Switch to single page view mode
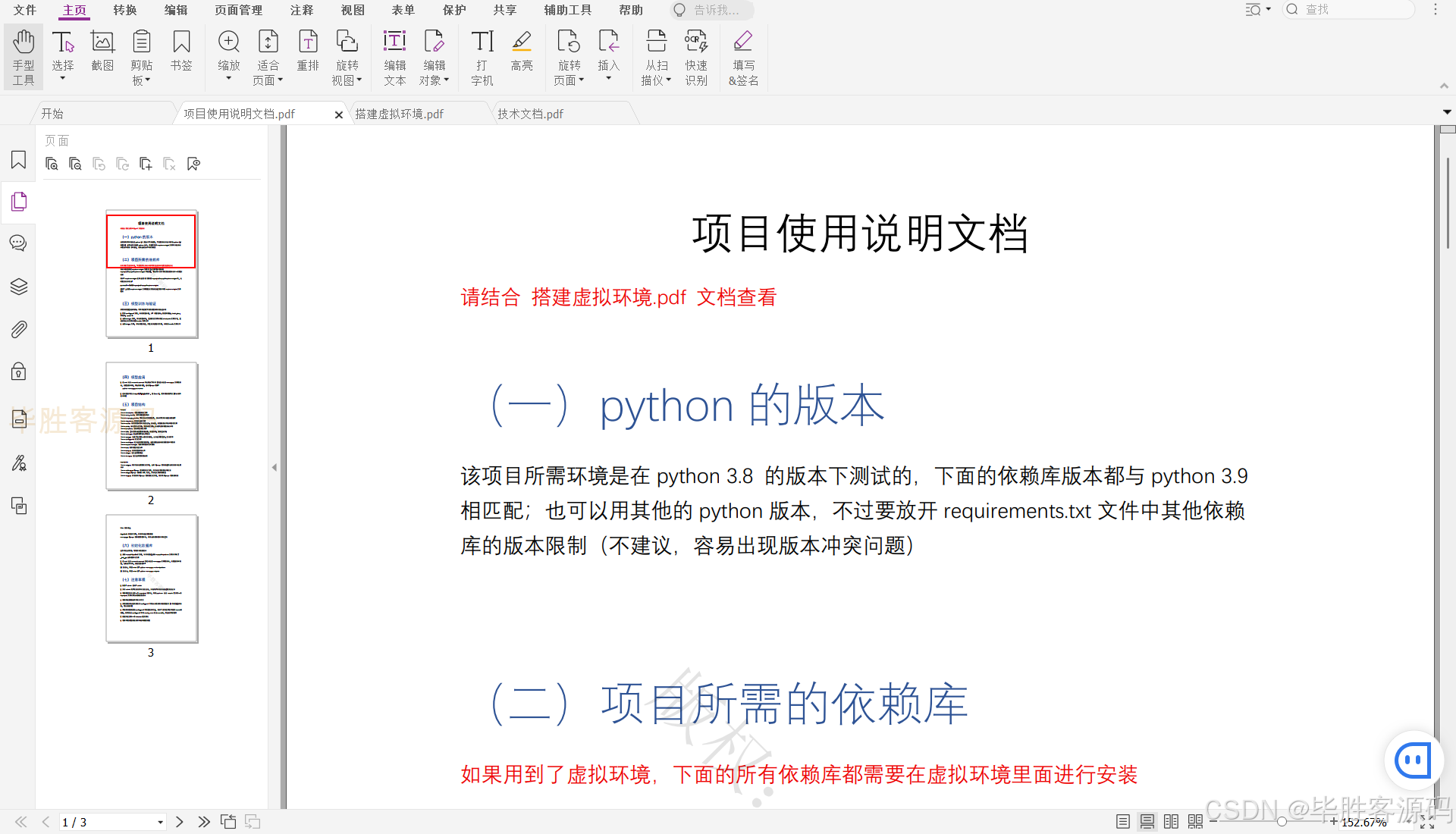This screenshot has height=834, width=1456. click(1123, 822)
